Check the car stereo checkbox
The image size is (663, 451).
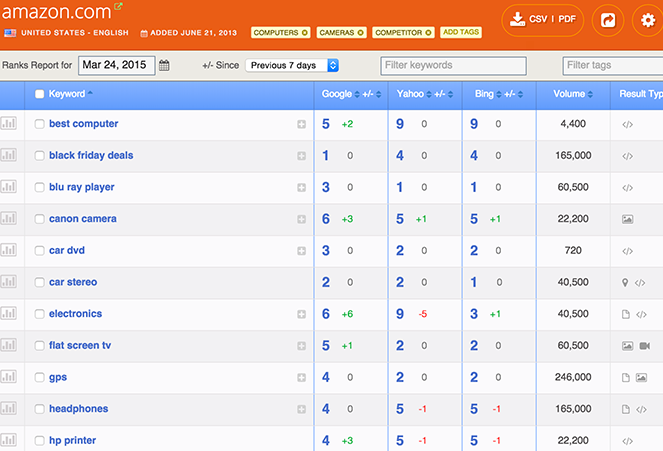point(39,282)
